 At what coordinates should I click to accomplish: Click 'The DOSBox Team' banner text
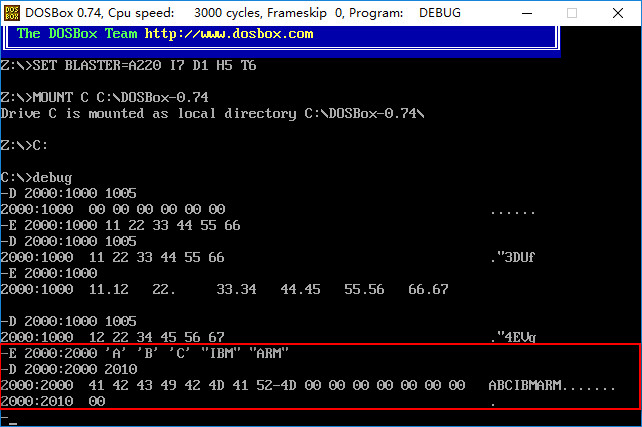click(77, 34)
